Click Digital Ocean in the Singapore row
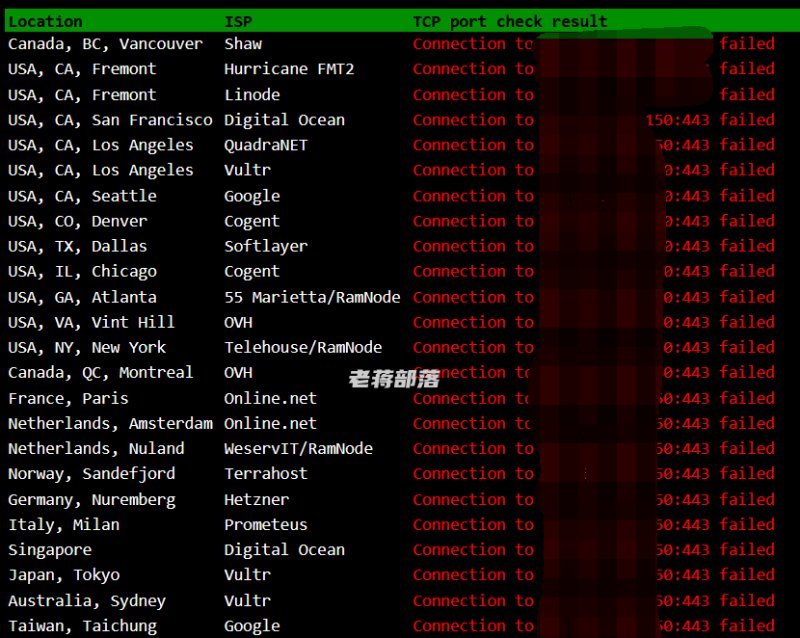 (285, 550)
